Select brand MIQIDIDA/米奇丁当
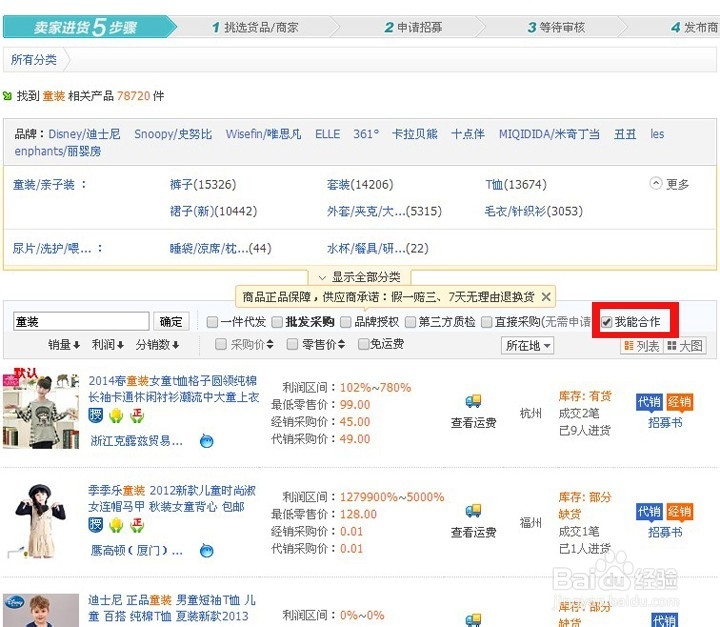 pyautogui.click(x=549, y=134)
